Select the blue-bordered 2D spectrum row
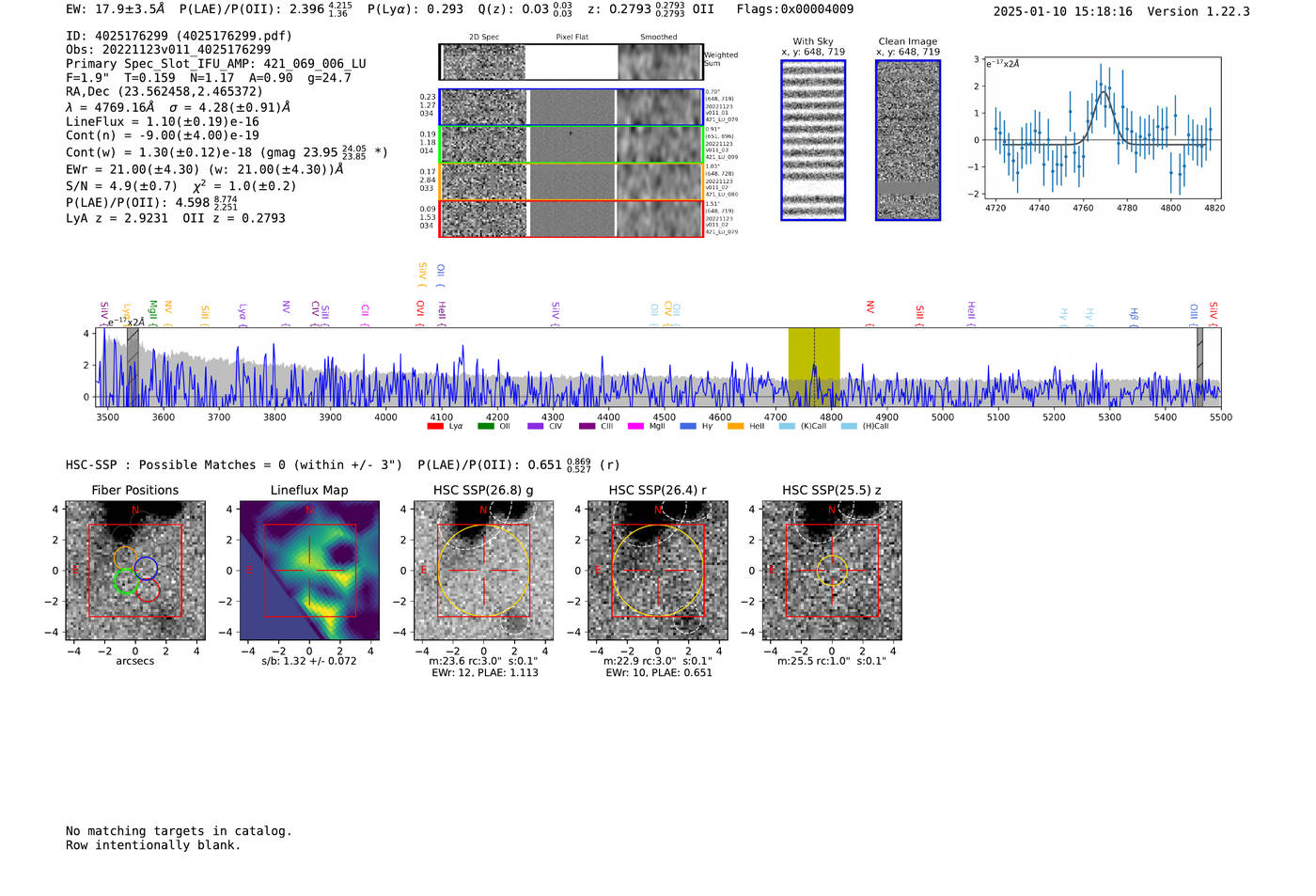Screen dimensions: 1316x896 click(571, 107)
